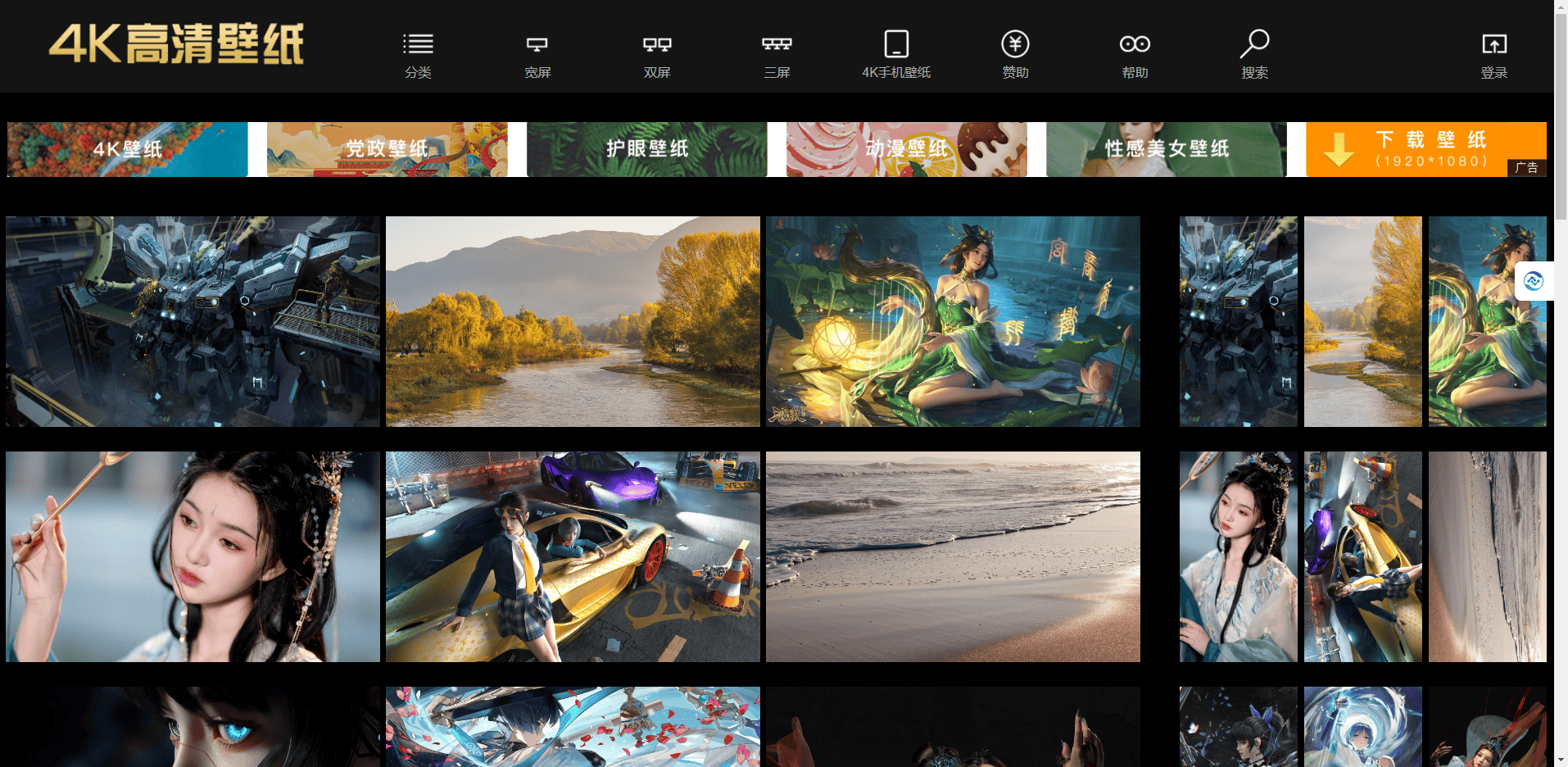
Task: Click the 搜索 magnifier search icon
Action: pos(1254,45)
